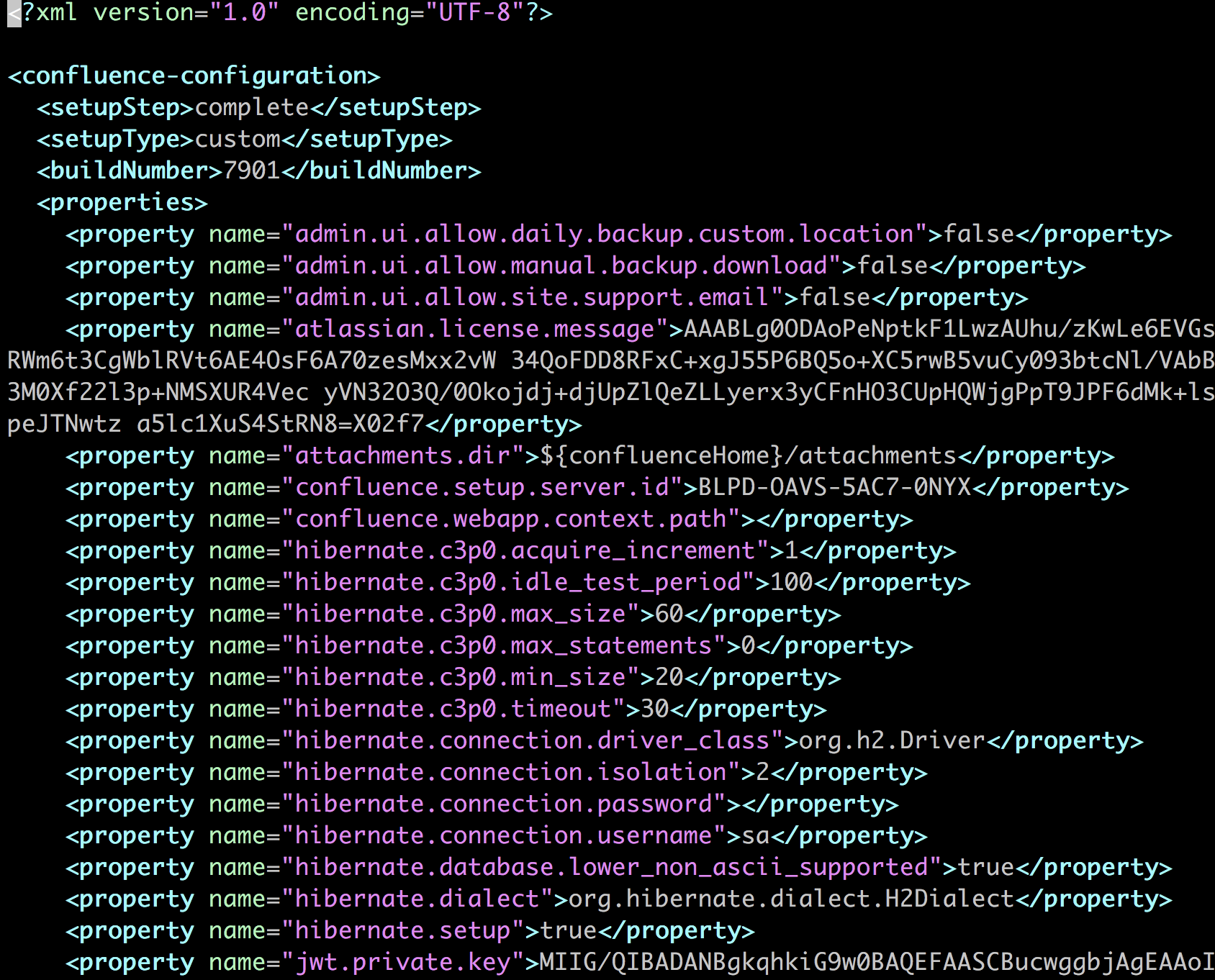The image size is (1215, 980).
Task: Click the hibernate.connection.password property name
Action: [x=503, y=804]
